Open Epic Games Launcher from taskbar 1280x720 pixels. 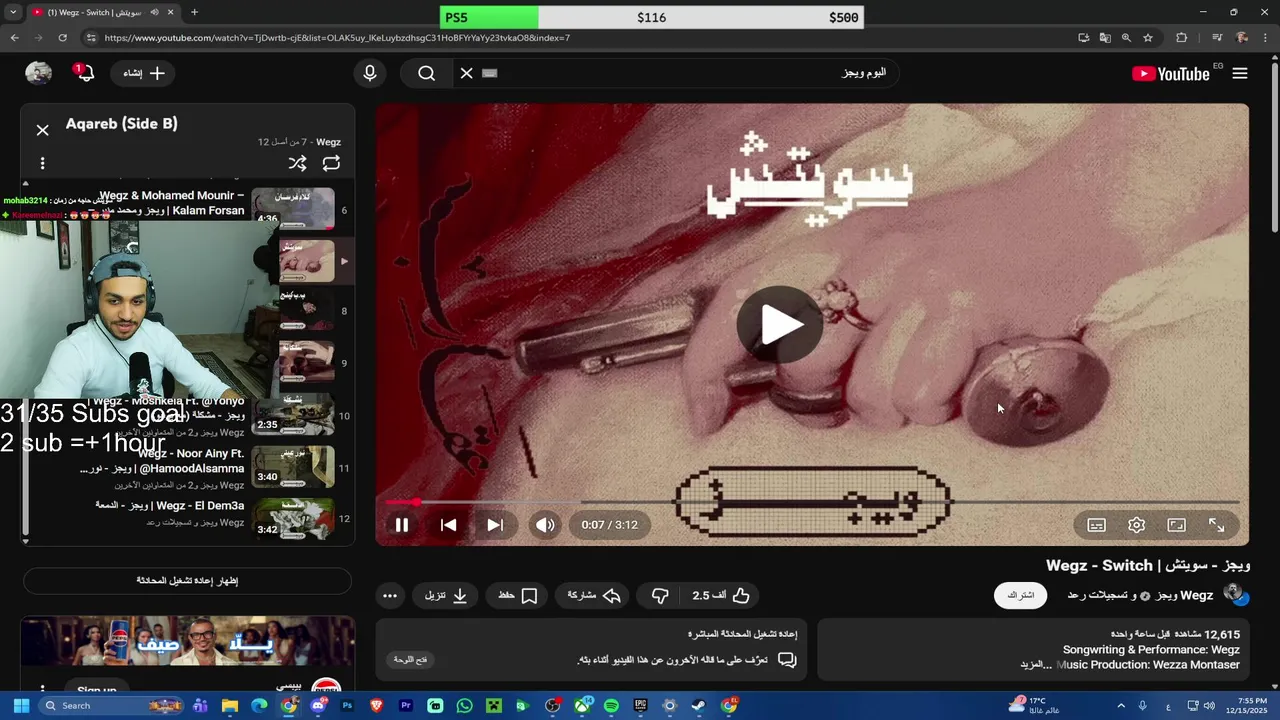pos(640,706)
